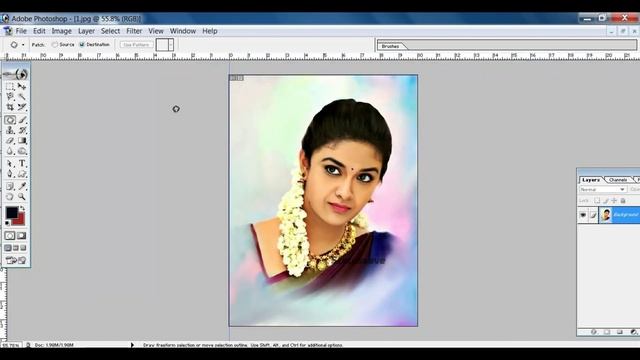The width and height of the screenshot is (640, 360).
Task: Click the foreground color swatch
Action: click(x=11, y=212)
